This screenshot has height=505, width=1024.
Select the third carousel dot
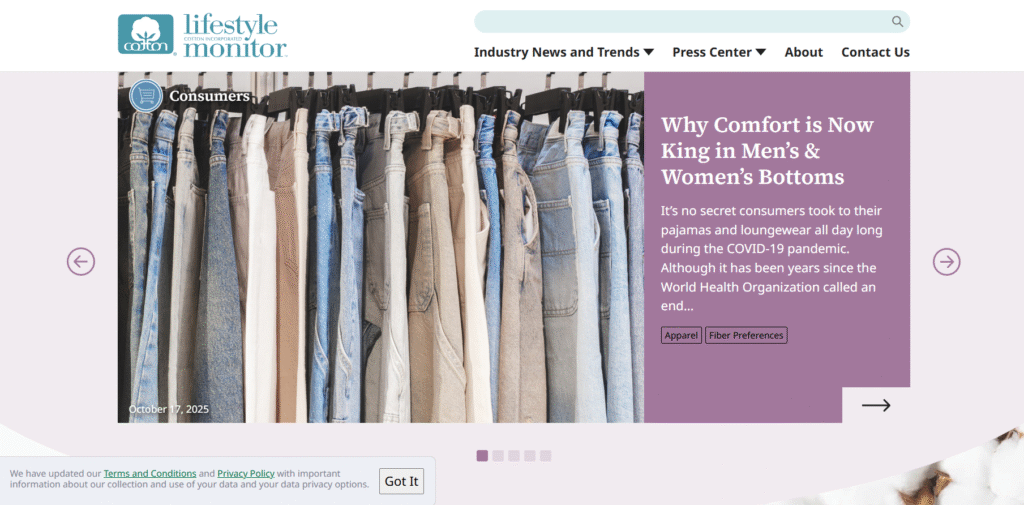coord(514,456)
